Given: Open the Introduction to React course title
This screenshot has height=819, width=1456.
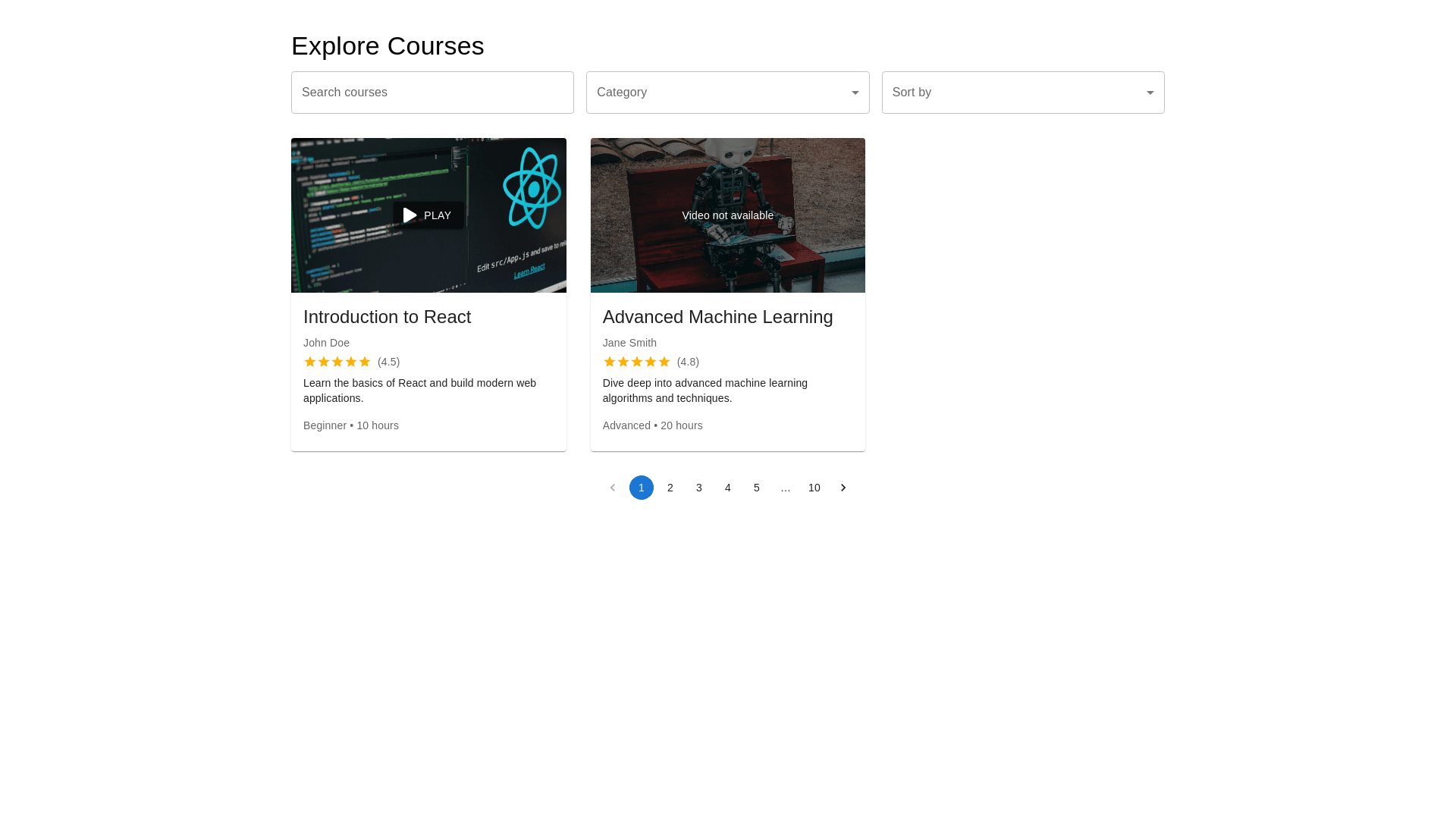Looking at the screenshot, I should [387, 317].
